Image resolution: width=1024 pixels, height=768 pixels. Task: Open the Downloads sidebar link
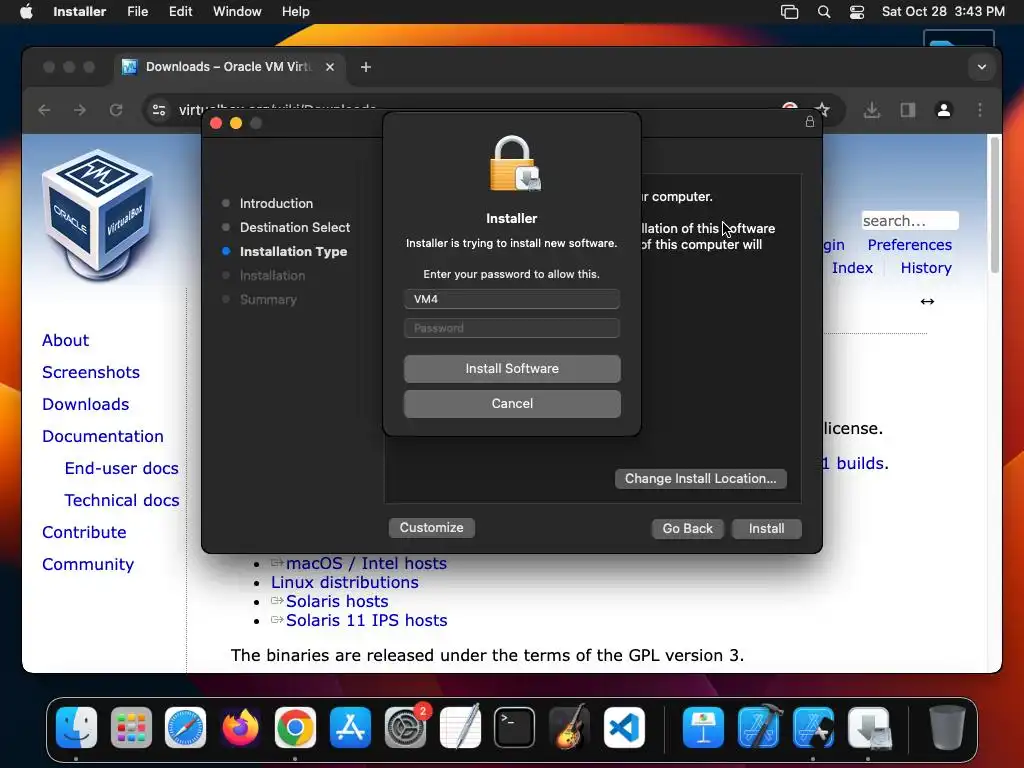tap(86, 404)
